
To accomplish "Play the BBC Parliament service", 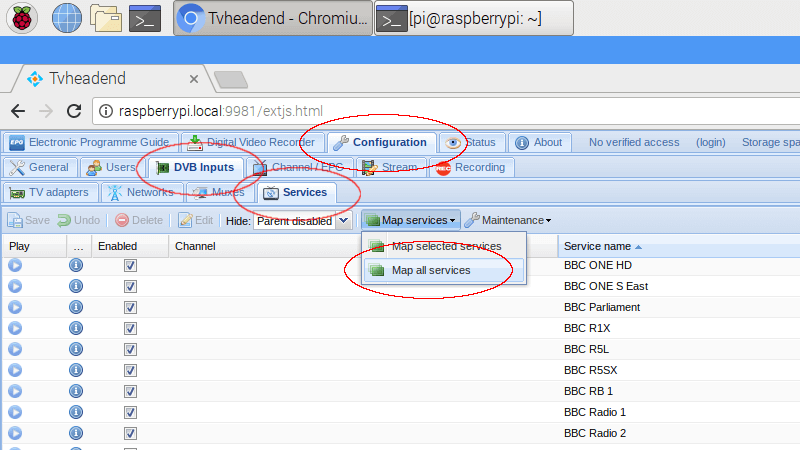I will [x=15, y=307].
